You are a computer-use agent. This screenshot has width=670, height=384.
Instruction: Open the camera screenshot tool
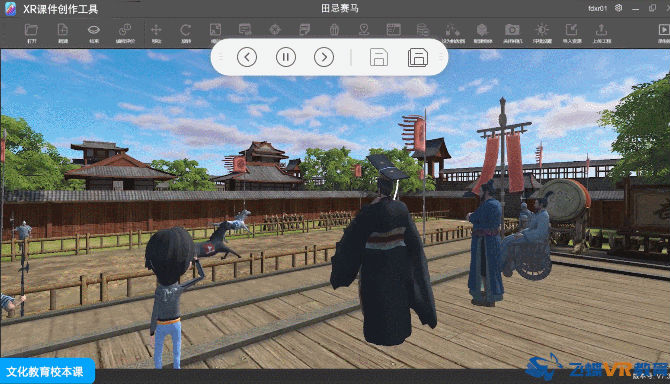pos(512,30)
